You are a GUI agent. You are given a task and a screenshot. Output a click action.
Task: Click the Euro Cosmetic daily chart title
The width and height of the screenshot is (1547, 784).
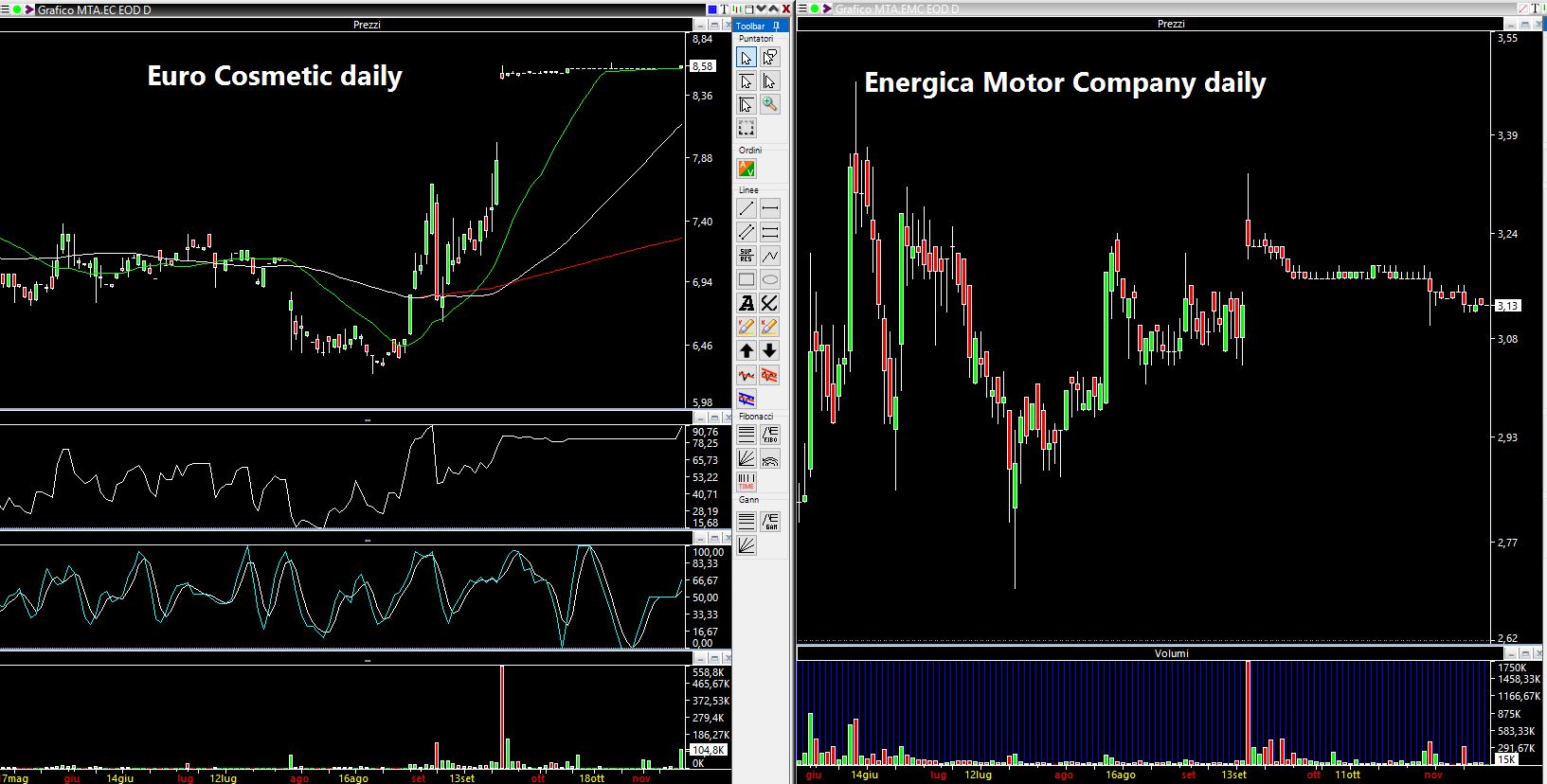pyautogui.click(x=275, y=76)
